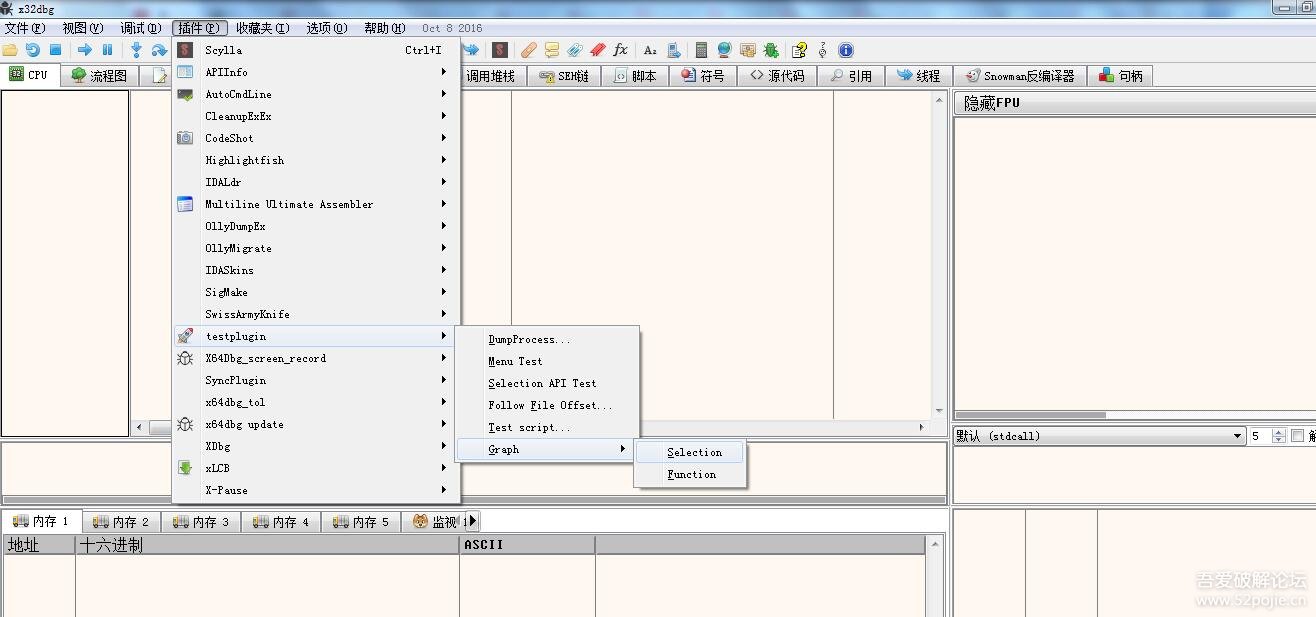This screenshot has height=617, width=1316.
Task: Run the program with the right arrow icon
Action: (85, 50)
